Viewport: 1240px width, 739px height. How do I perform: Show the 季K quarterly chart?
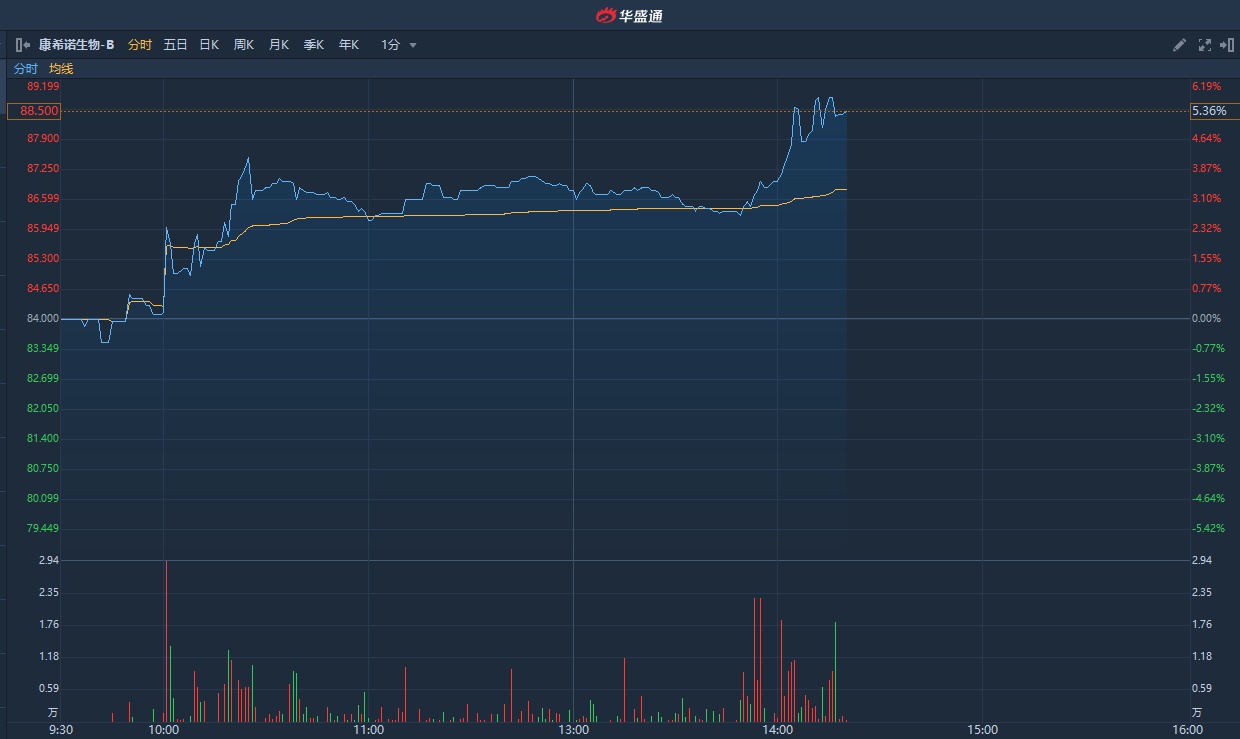tap(314, 45)
